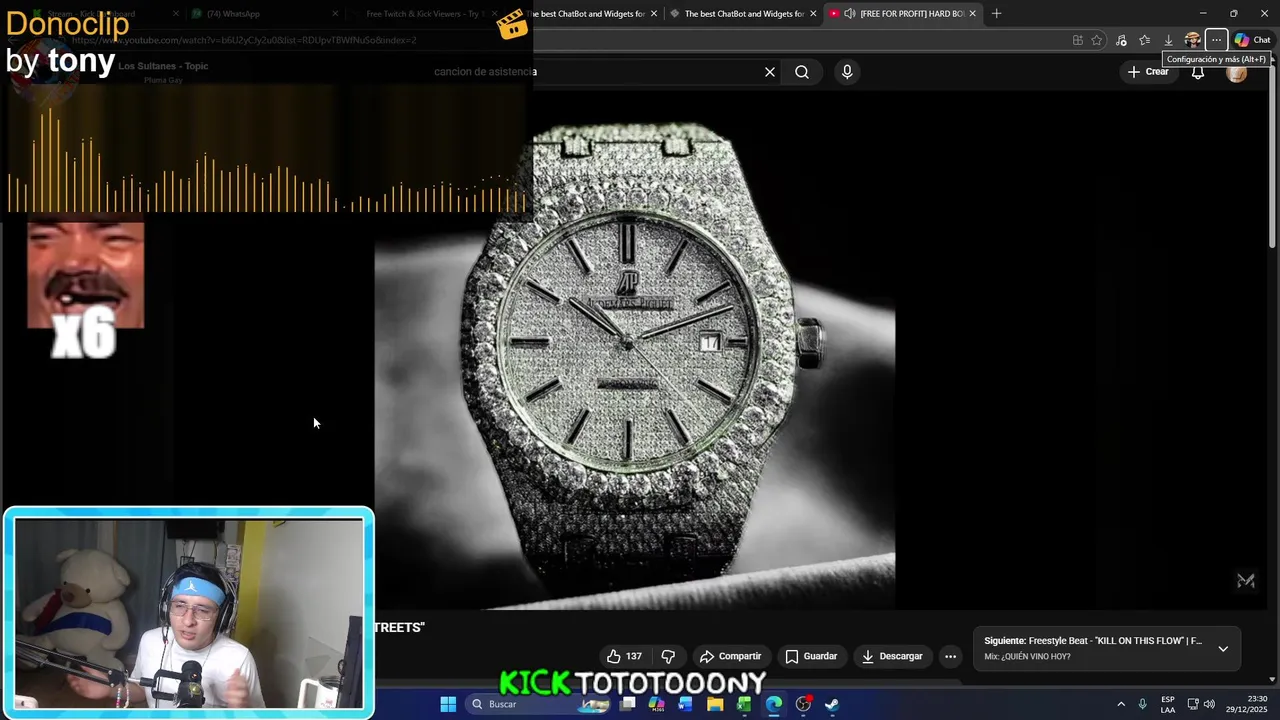The image size is (1280, 720).
Task: Click the watch video player area
Action: (635, 350)
